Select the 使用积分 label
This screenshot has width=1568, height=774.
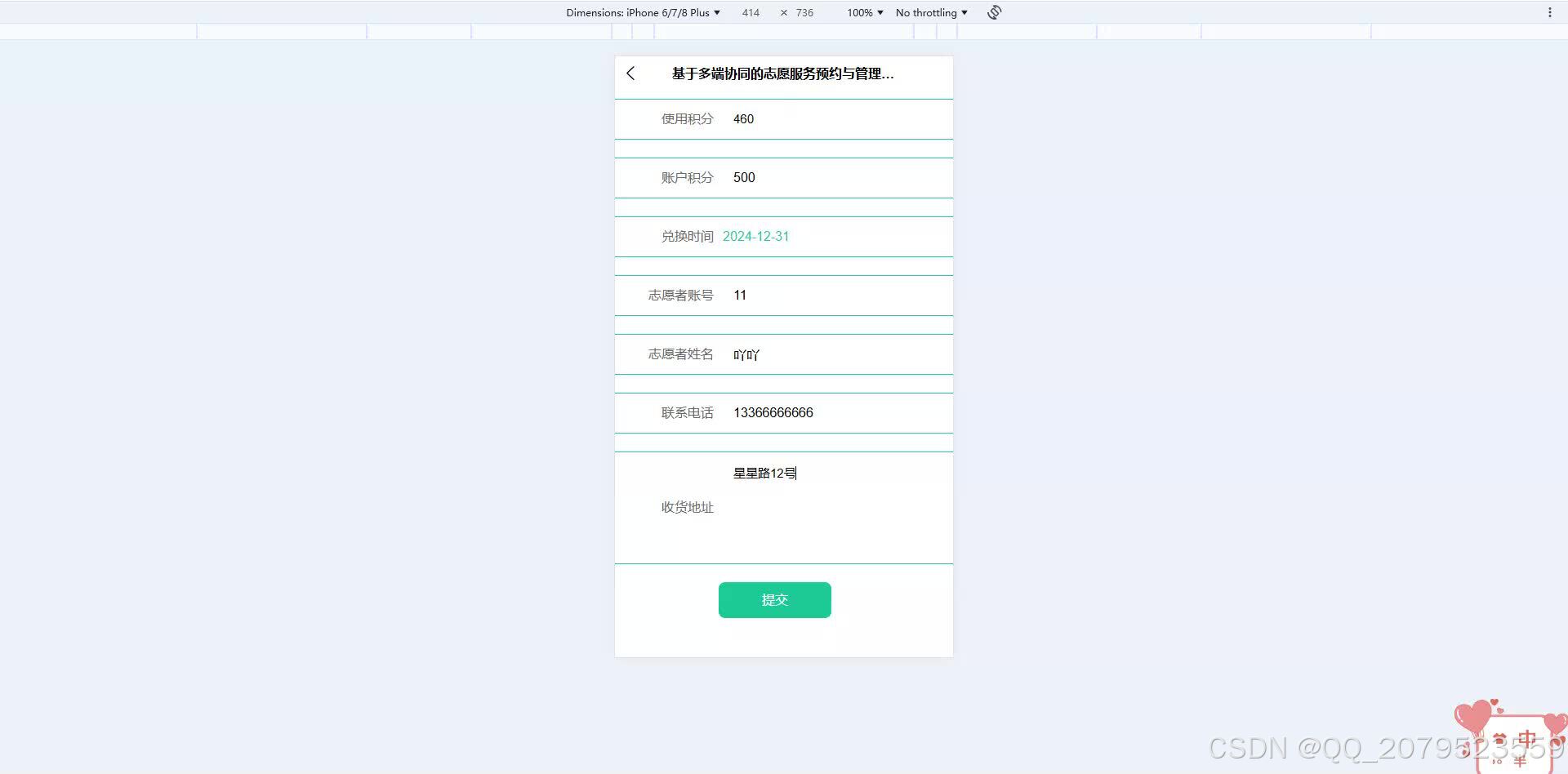click(x=687, y=119)
